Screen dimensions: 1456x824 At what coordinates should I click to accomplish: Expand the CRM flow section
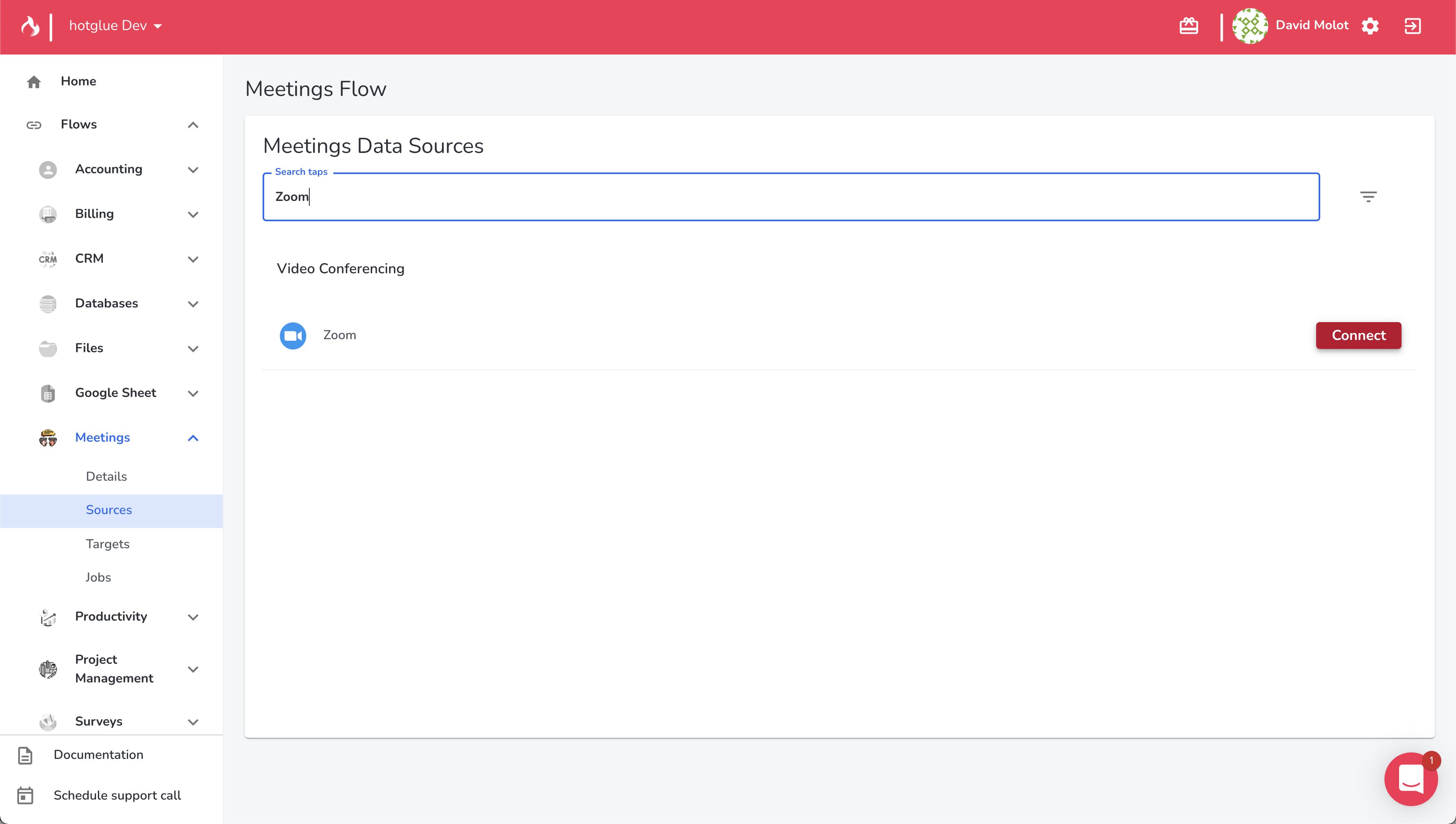[193, 259]
